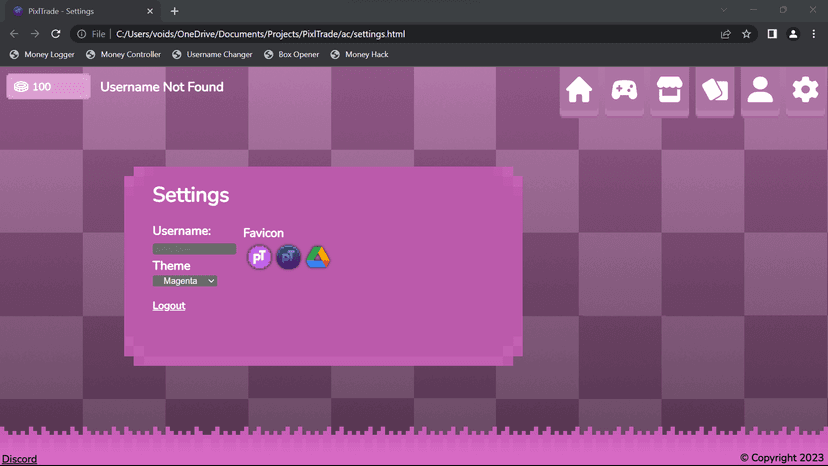Viewport: 828px width, 466px height.
Task: Click the coin balance 100 badge
Action: click(49, 87)
